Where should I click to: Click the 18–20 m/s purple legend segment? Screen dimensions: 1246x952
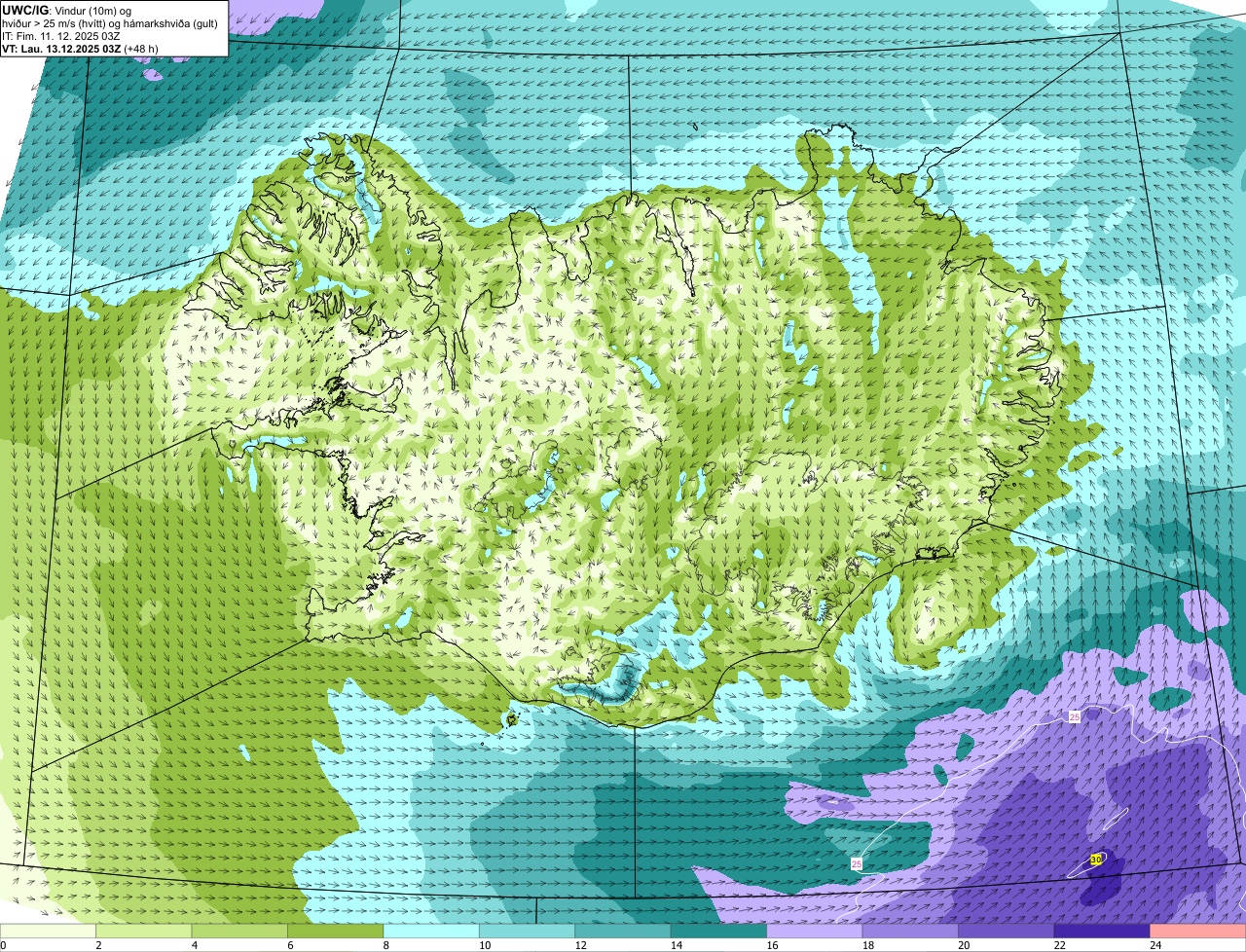pos(910,931)
